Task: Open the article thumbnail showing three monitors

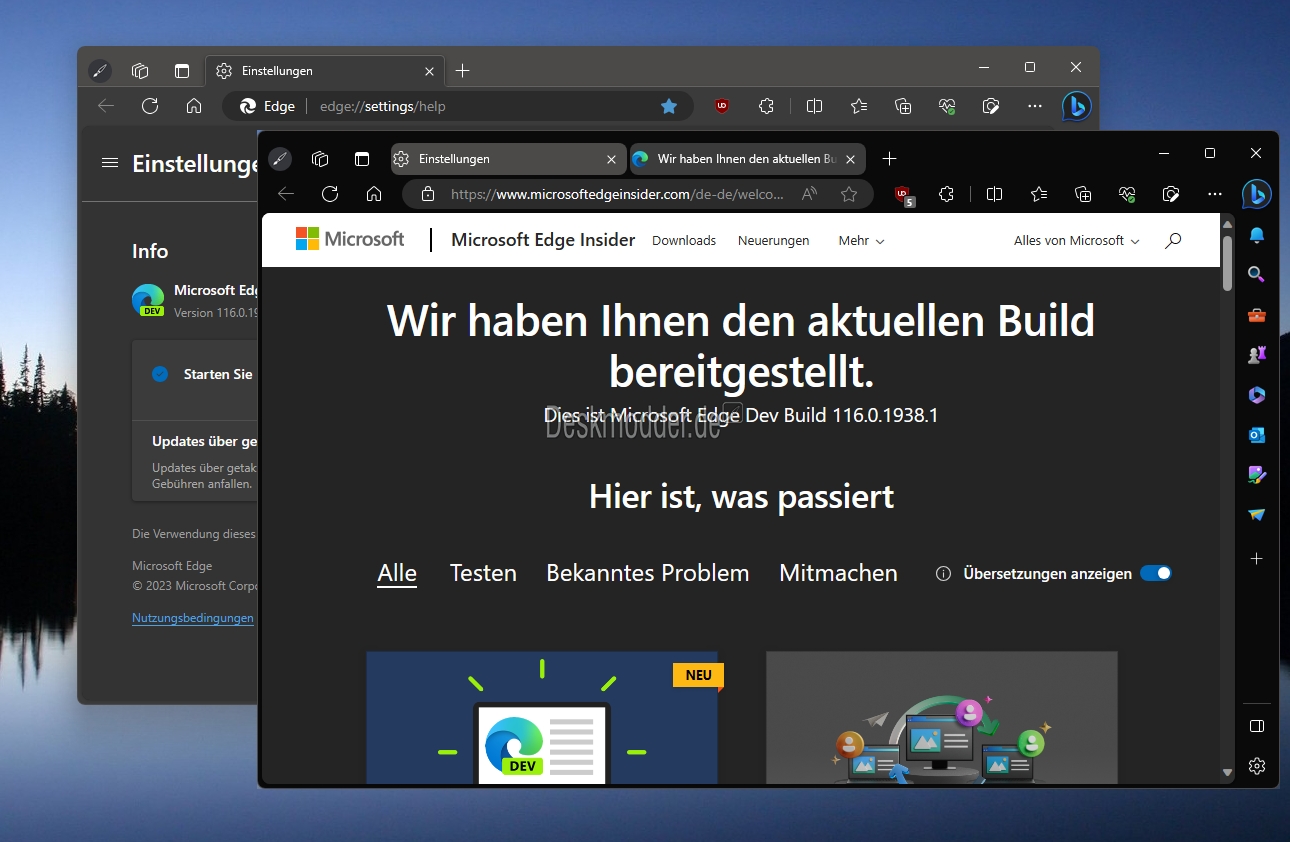Action: pyautogui.click(x=942, y=718)
